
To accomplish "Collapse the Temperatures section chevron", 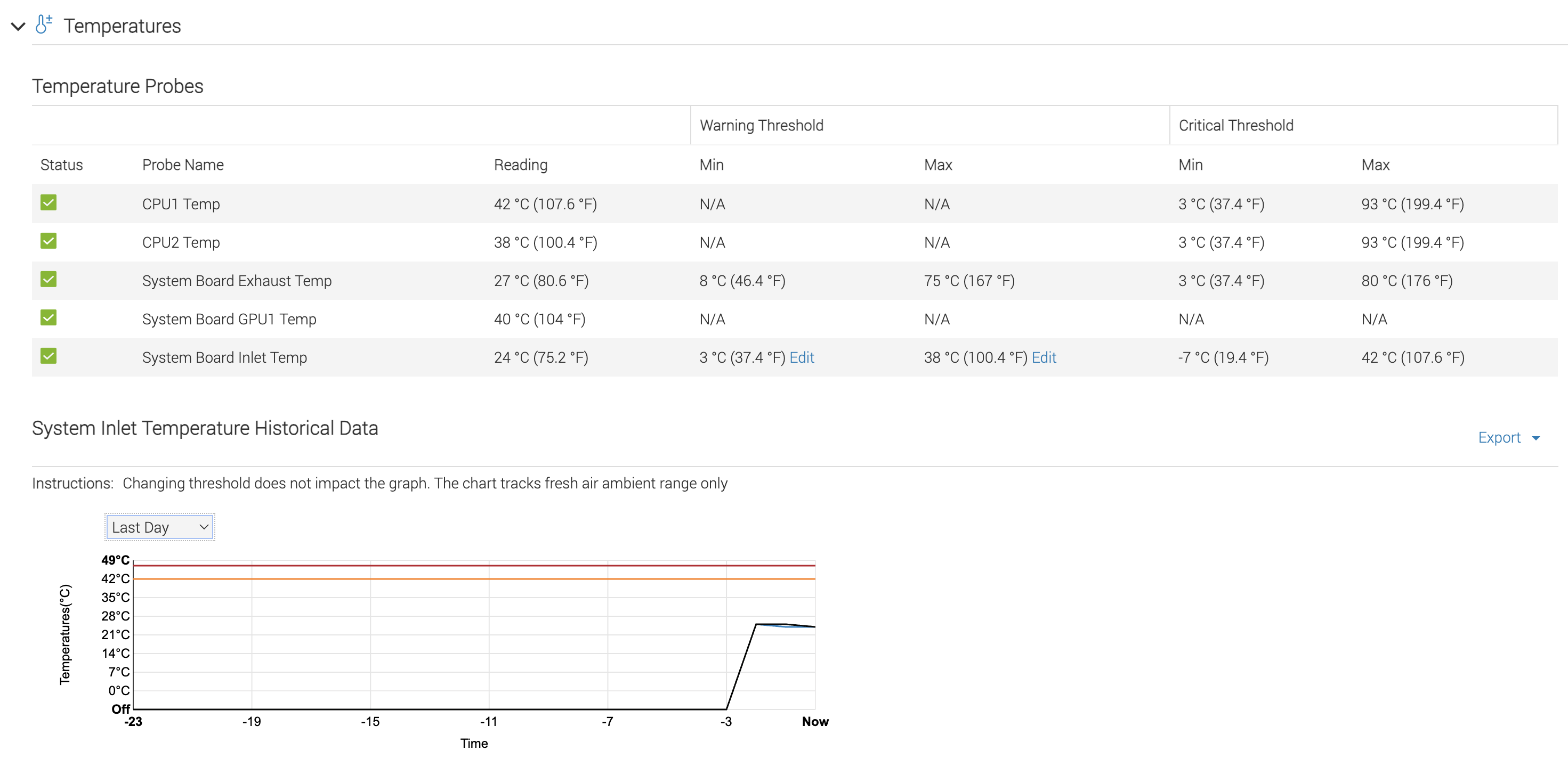I will [18, 26].
